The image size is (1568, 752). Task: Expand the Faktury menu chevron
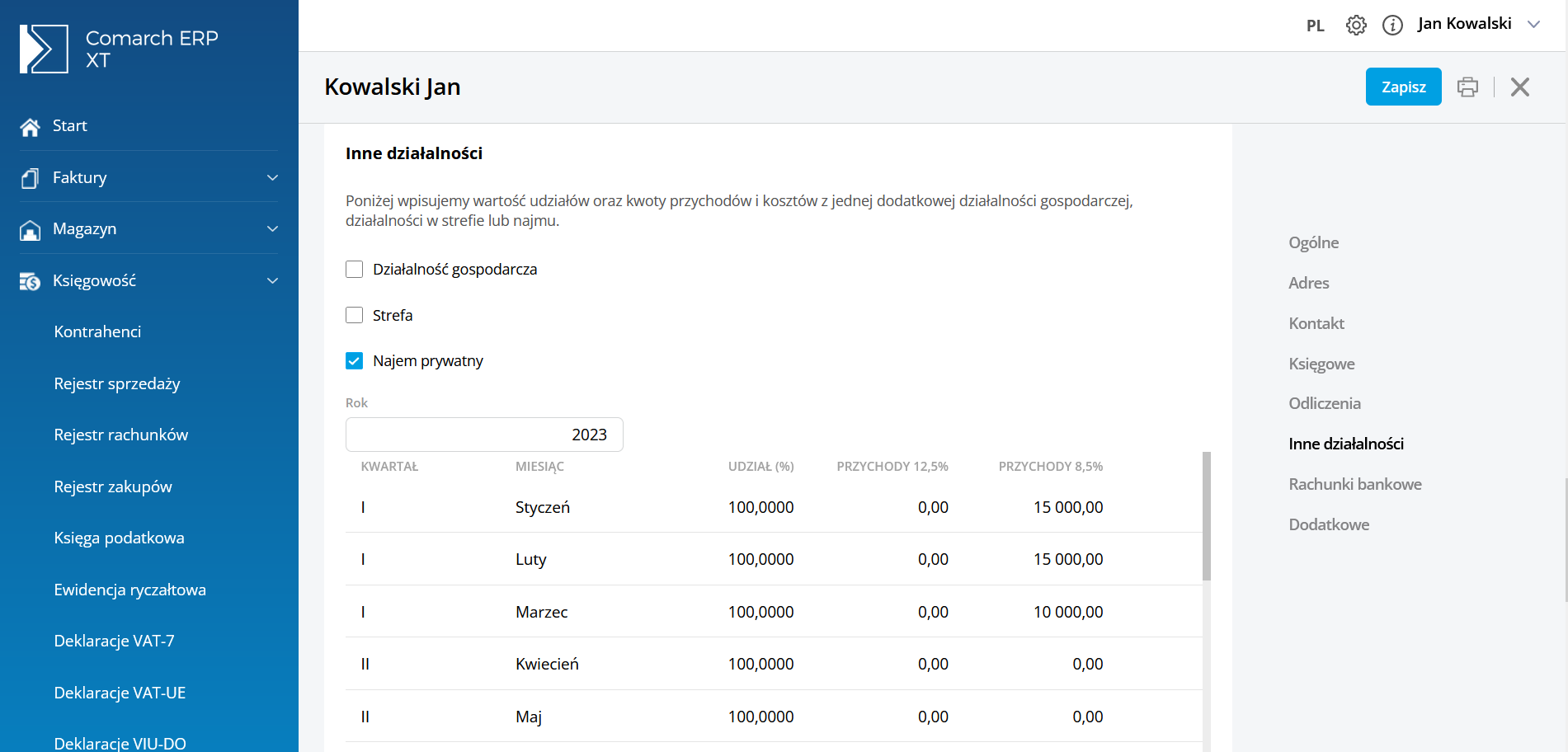[272, 178]
